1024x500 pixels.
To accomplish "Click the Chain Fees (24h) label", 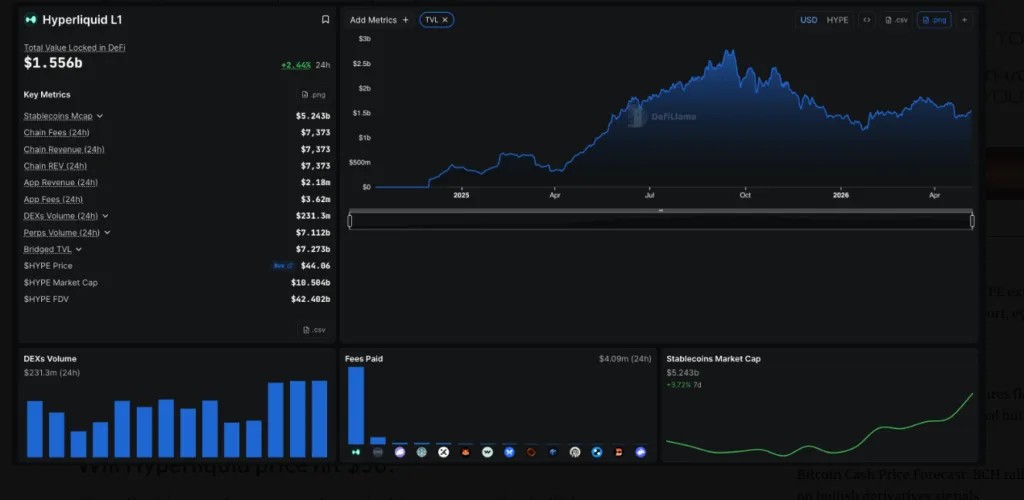I will pos(56,133).
